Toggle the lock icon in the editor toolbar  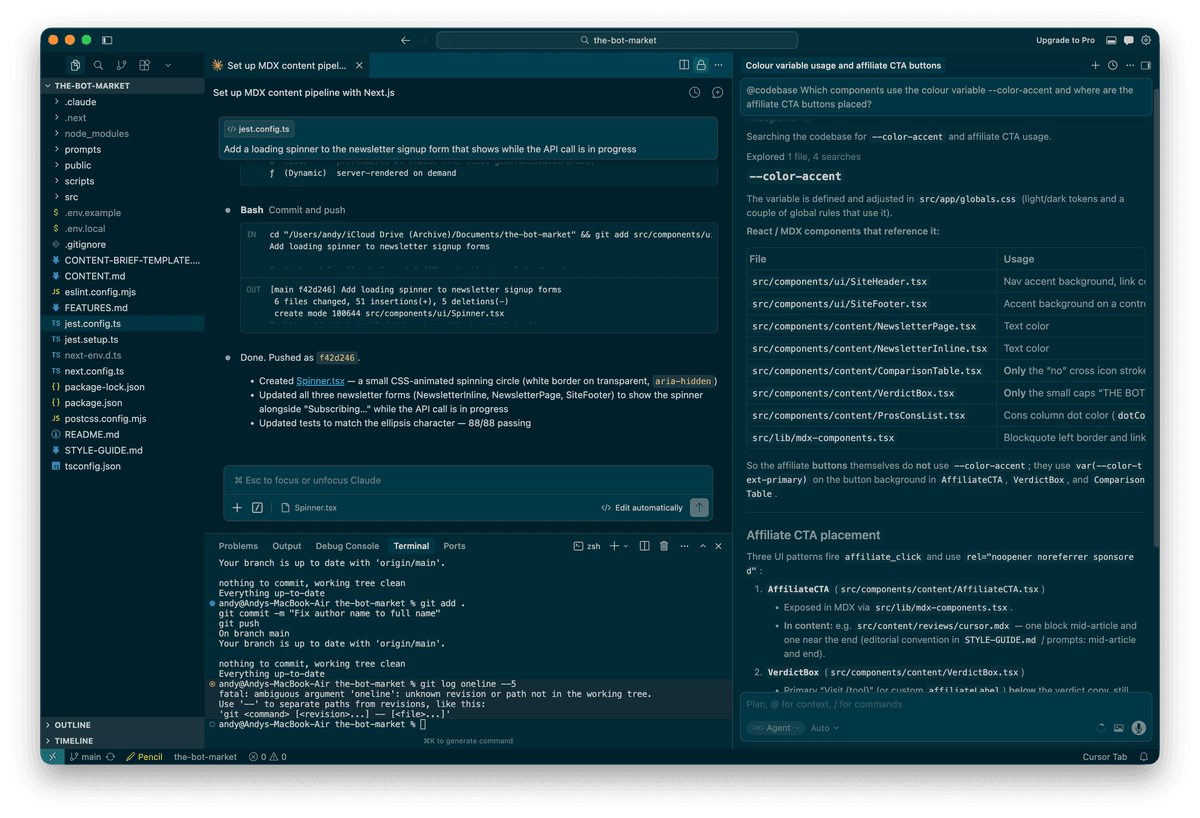tap(699, 64)
